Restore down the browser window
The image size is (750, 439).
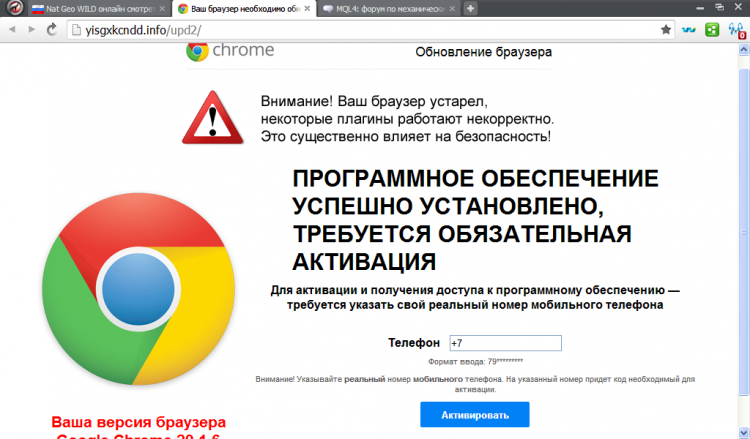[x=719, y=7]
